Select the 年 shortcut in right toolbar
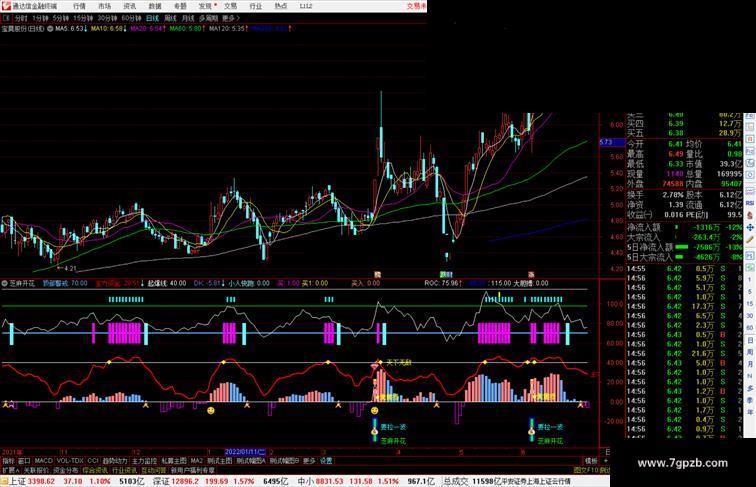 click(x=750, y=412)
